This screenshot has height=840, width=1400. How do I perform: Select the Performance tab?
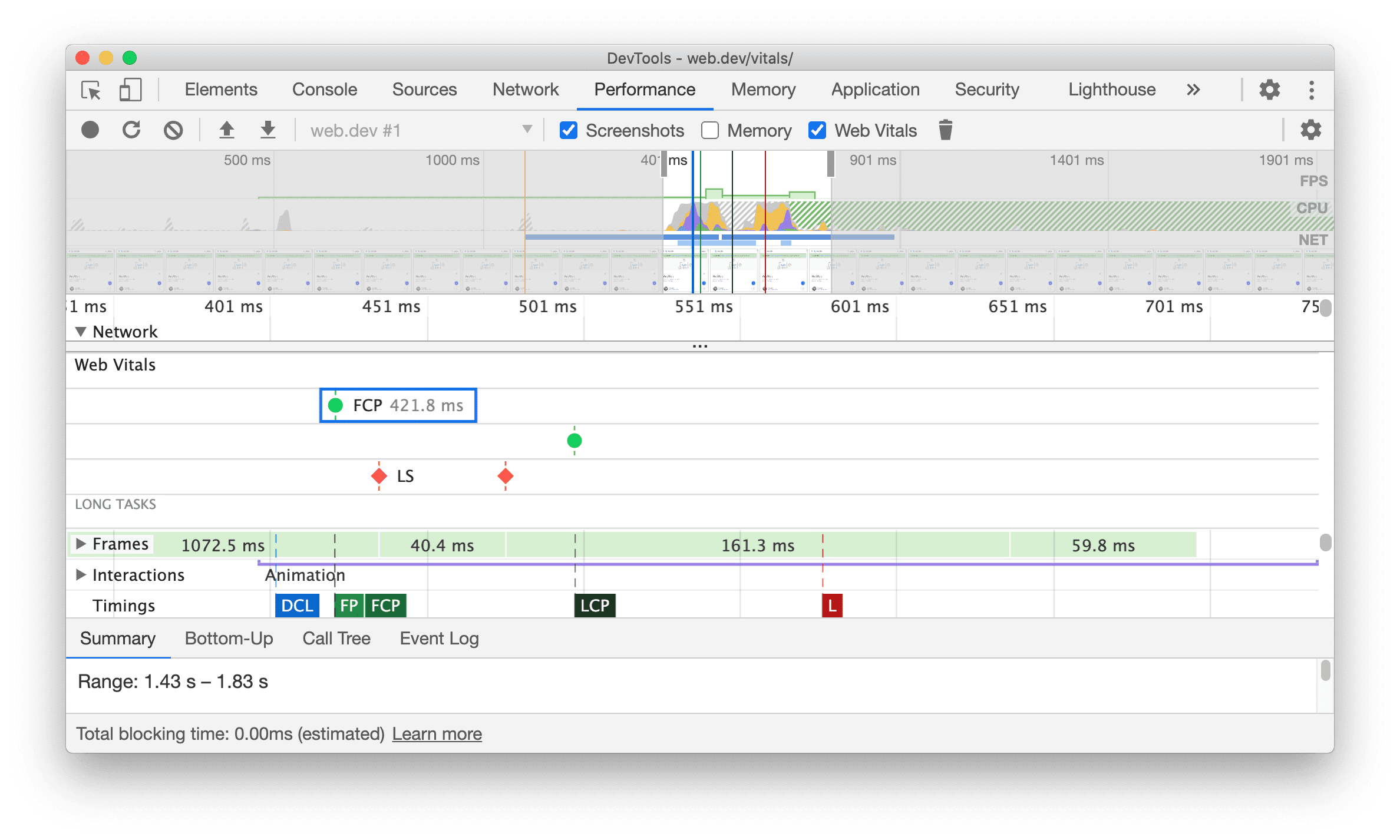point(644,90)
